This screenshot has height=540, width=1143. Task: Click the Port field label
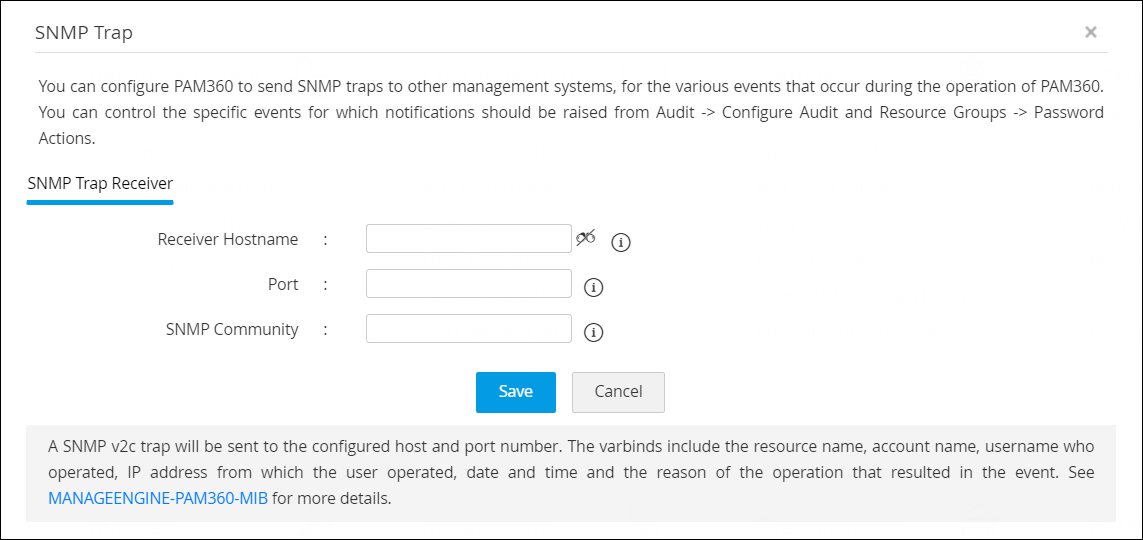point(283,284)
